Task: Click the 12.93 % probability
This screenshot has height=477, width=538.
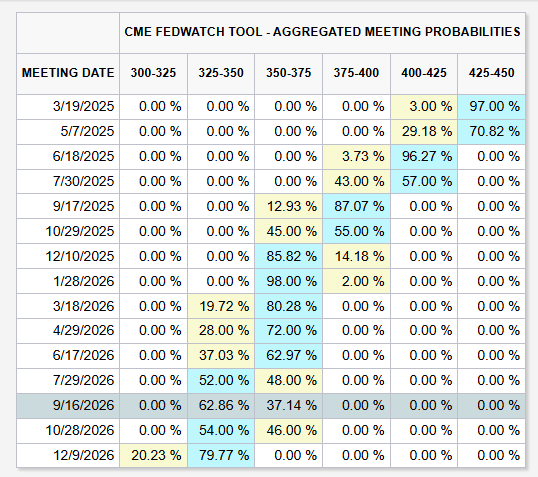Action: coord(289,206)
